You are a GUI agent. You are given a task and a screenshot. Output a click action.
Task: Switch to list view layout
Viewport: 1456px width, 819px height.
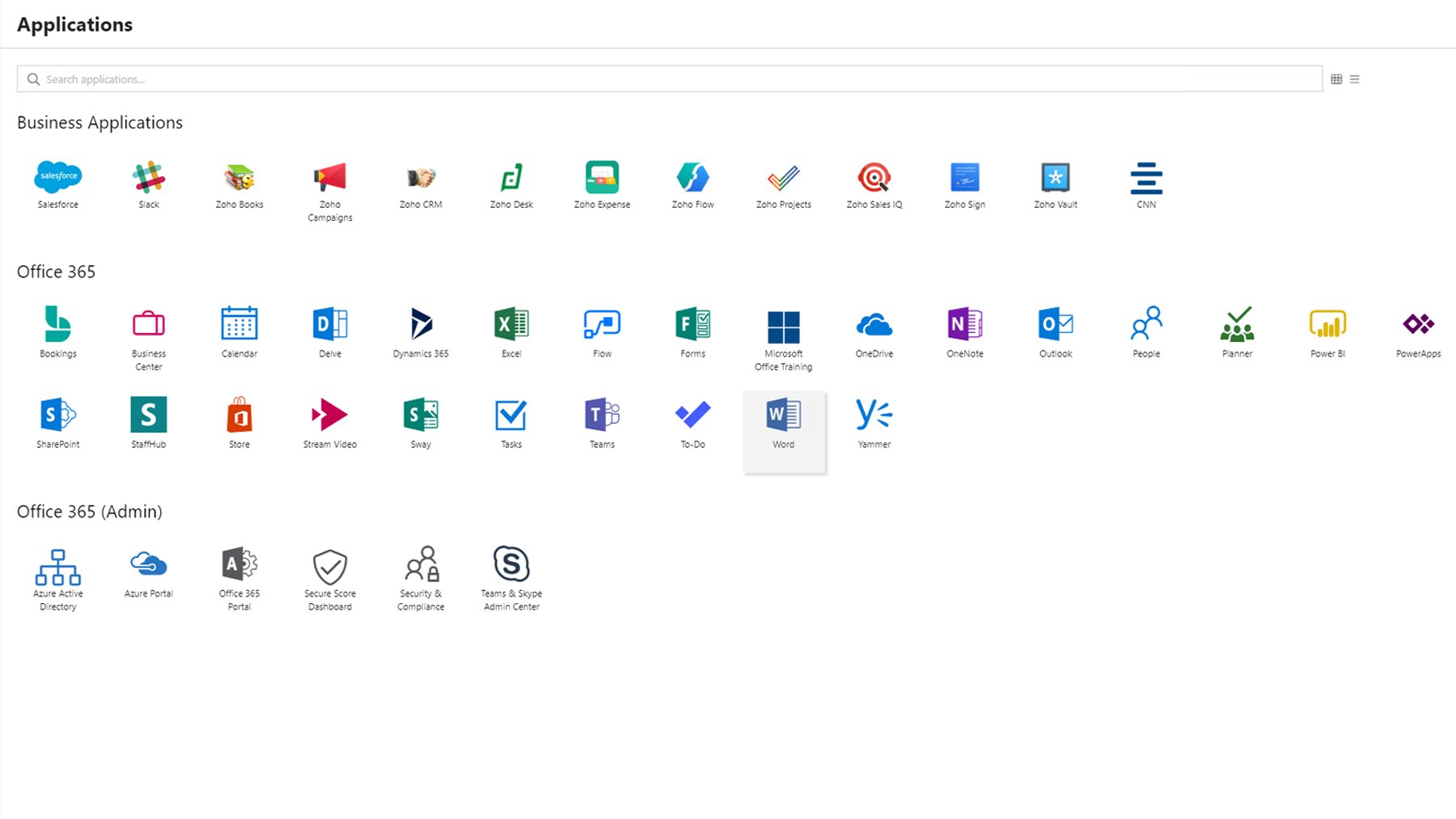1355,79
